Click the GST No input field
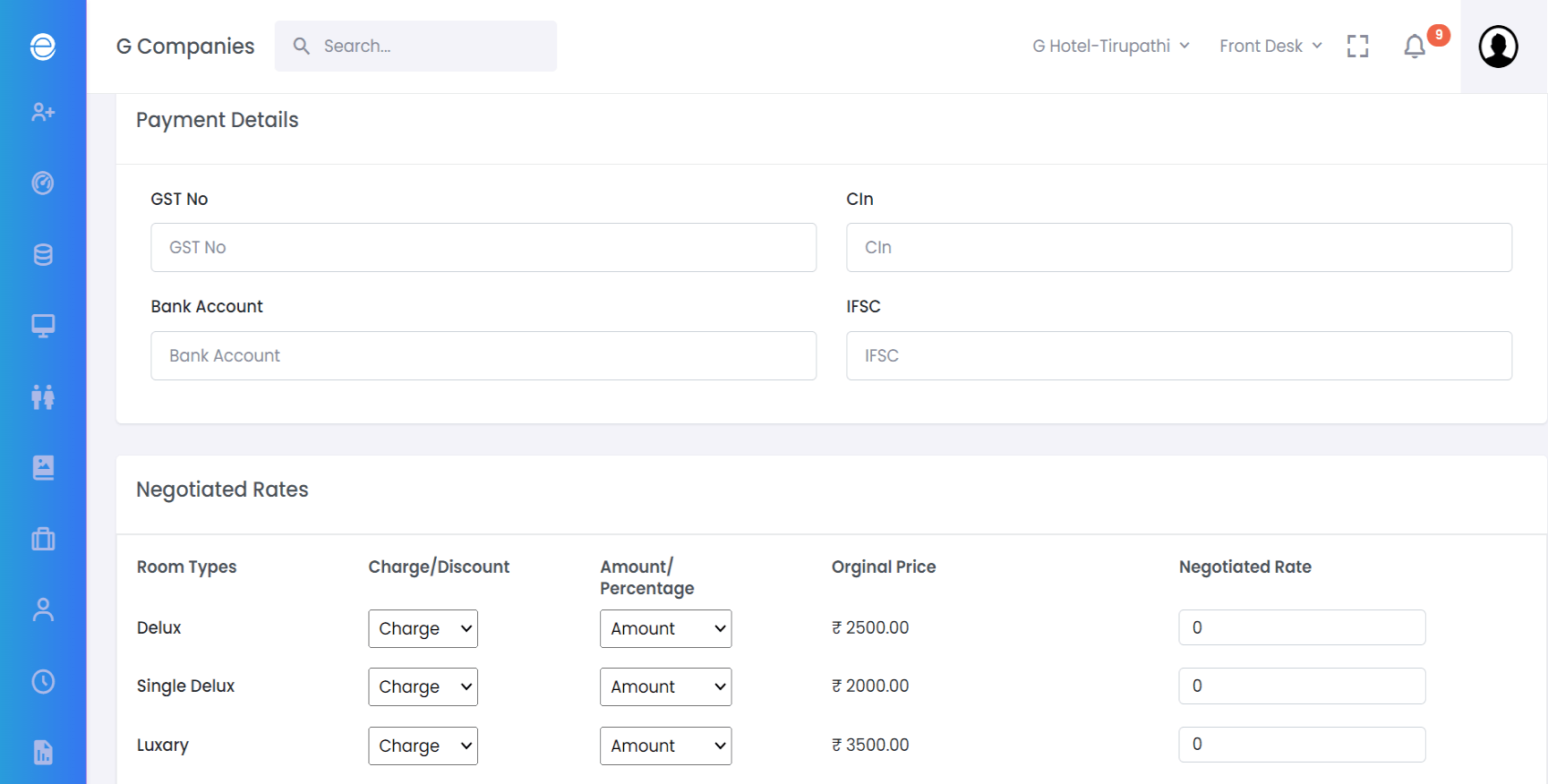Viewport: 1548px width, 784px height. [x=483, y=247]
